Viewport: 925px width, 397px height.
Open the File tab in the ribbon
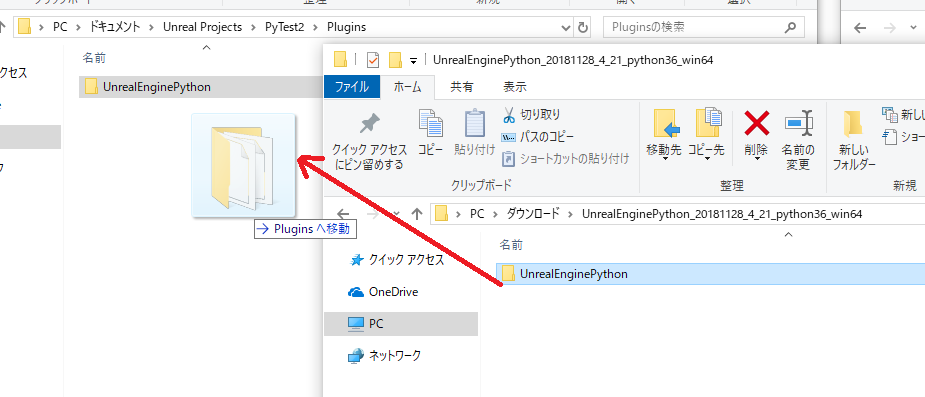(x=352, y=87)
